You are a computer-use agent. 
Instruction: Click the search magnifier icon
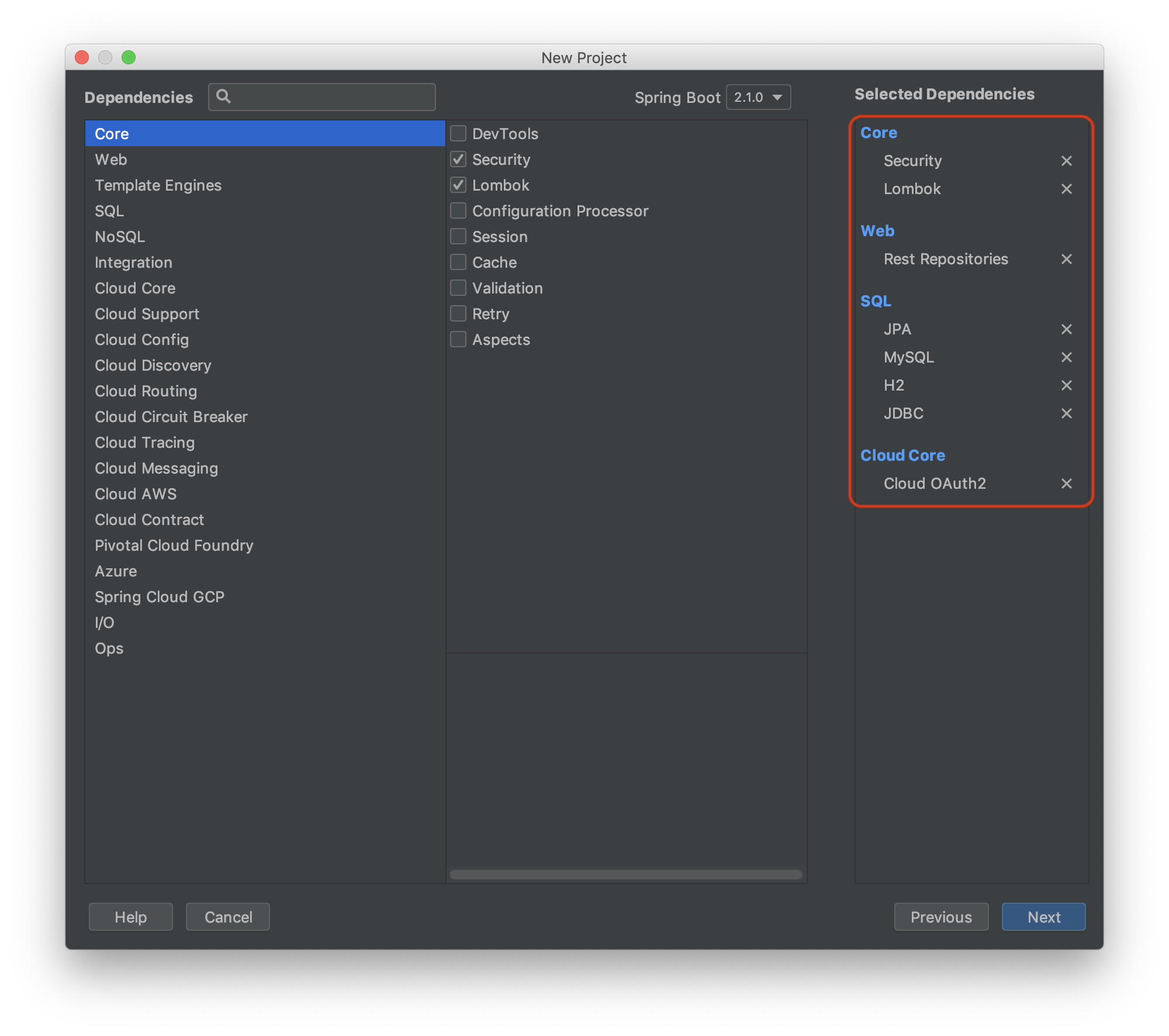coord(223,96)
